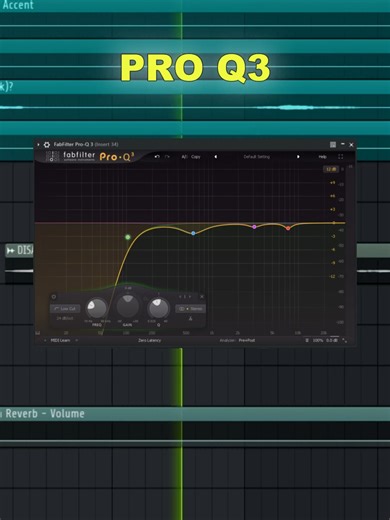Toggle the global bypass icon
Screen dimensions: 390x520
(x=307, y=340)
